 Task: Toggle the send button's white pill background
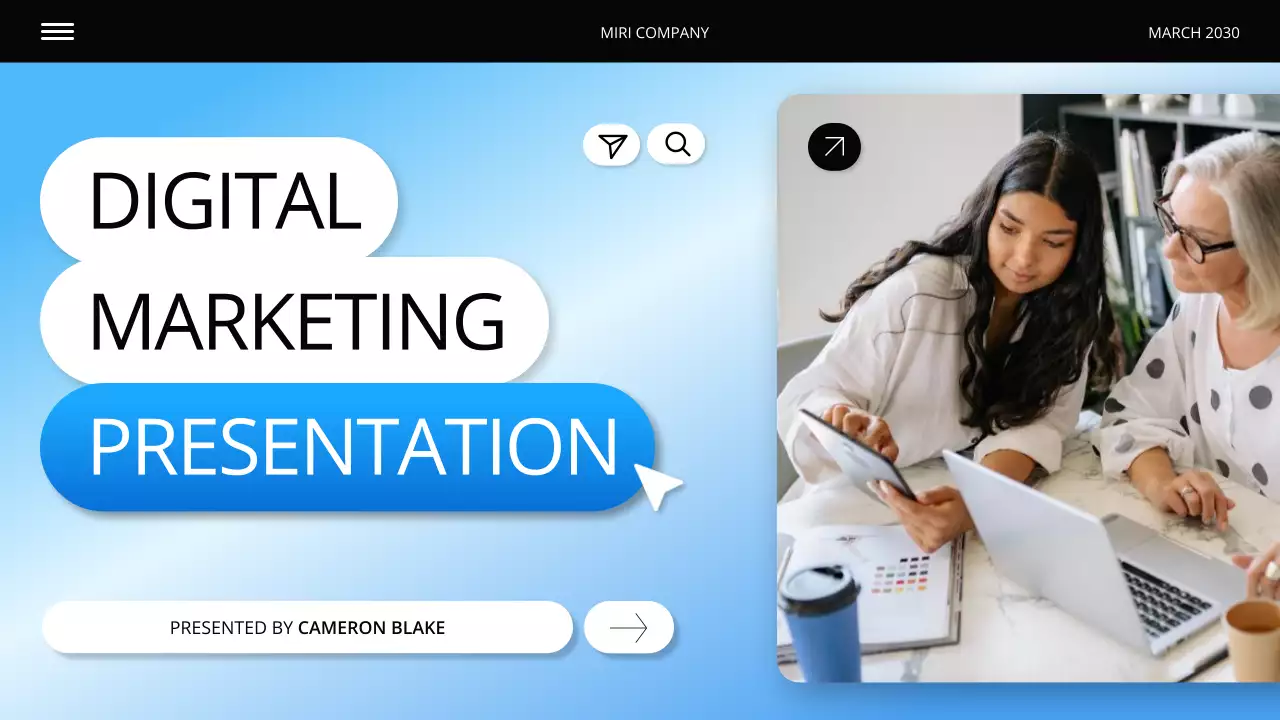[x=611, y=144]
